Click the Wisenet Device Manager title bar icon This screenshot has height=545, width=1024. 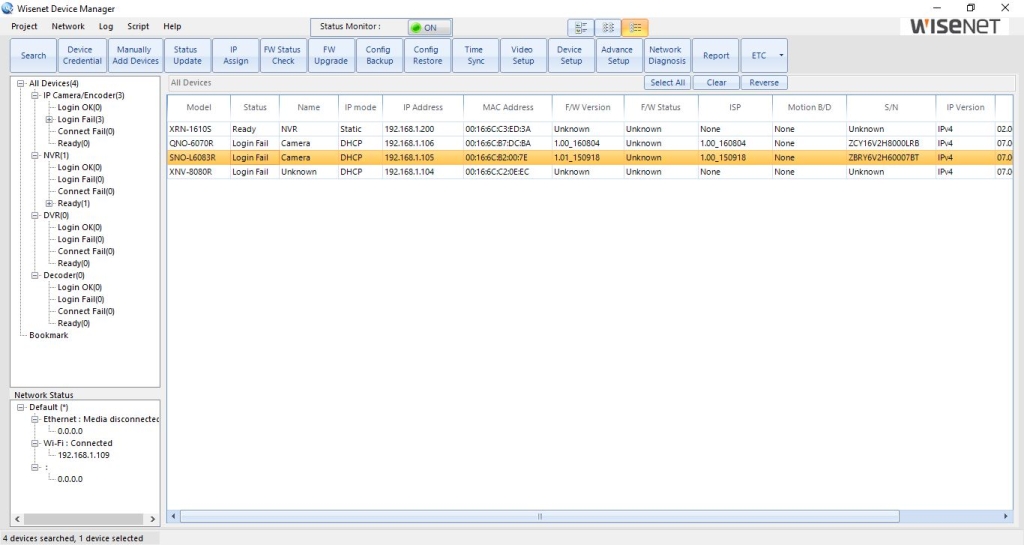click(x=9, y=8)
